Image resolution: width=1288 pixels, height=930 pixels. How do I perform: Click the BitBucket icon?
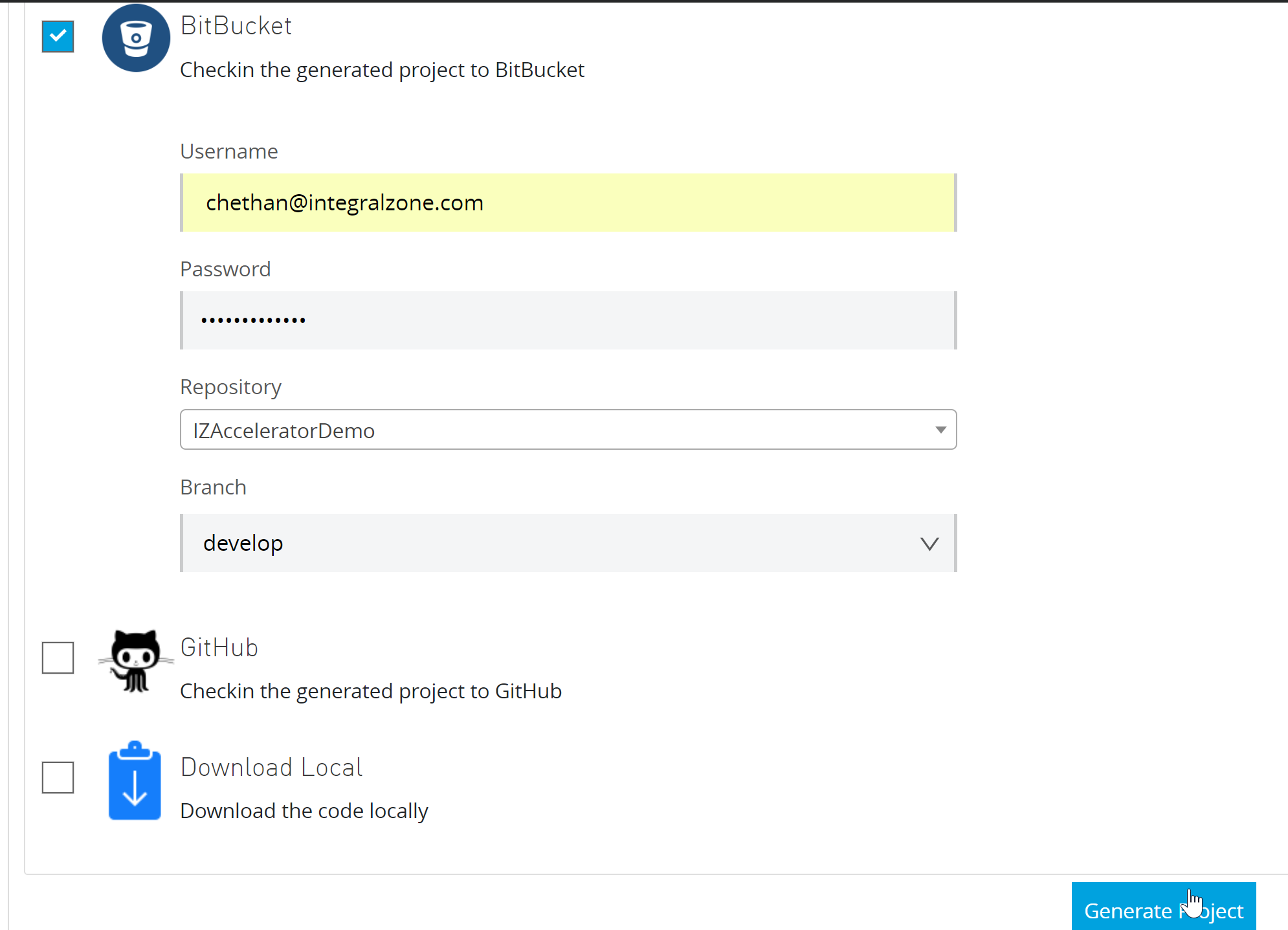pyautogui.click(x=135, y=36)
